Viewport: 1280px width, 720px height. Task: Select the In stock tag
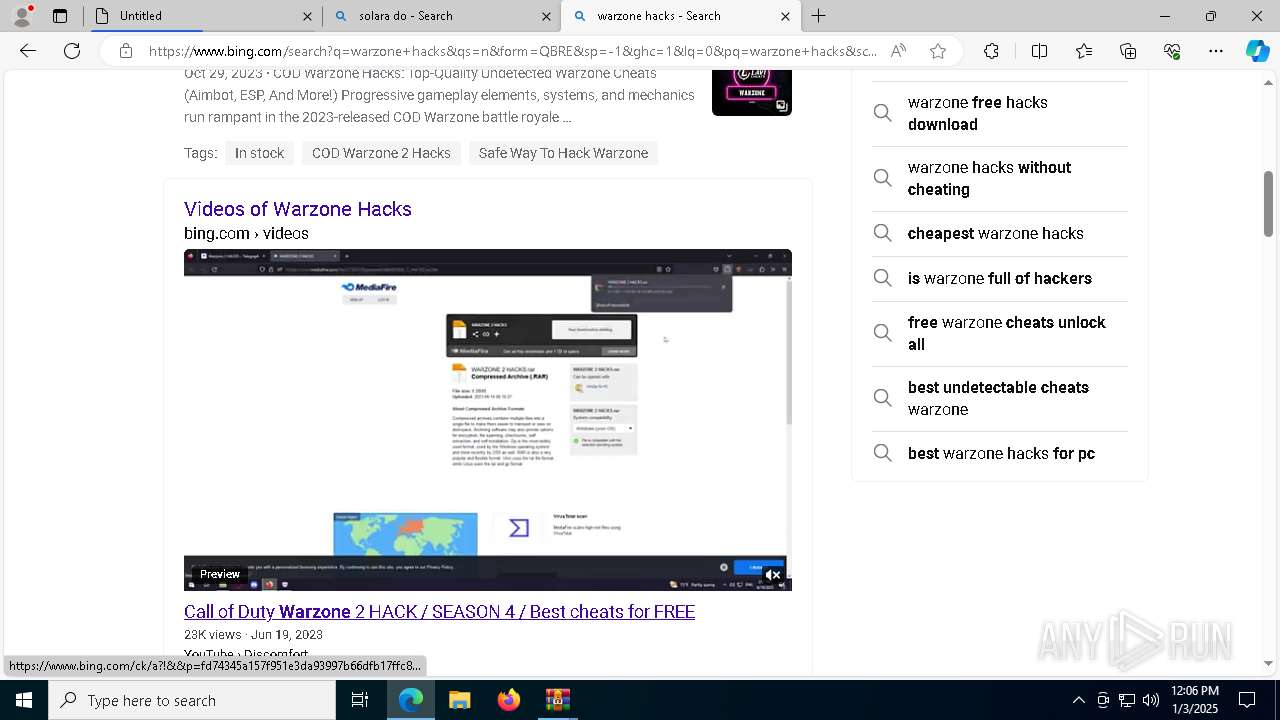coord(259,153)
